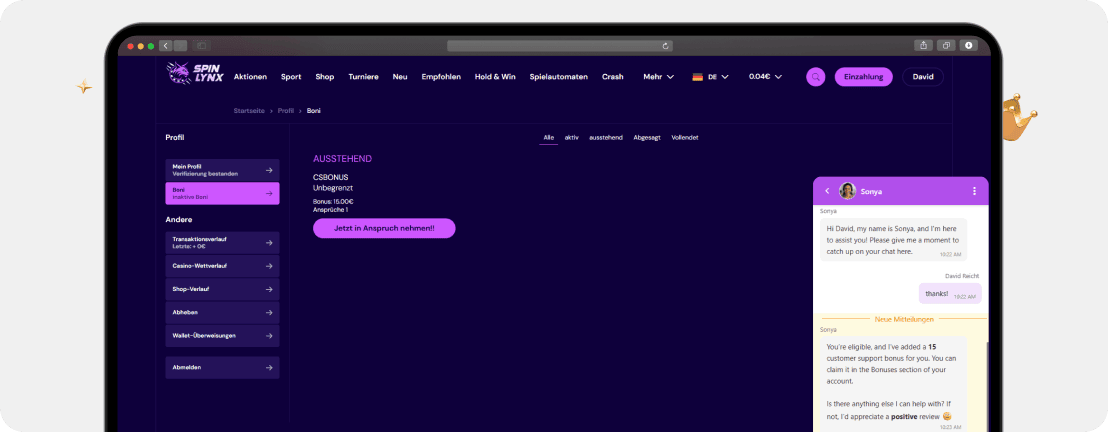Click the Neue Mitteilungen divider label
This screenshot has height=432, width=1108.
coord(904,320)
